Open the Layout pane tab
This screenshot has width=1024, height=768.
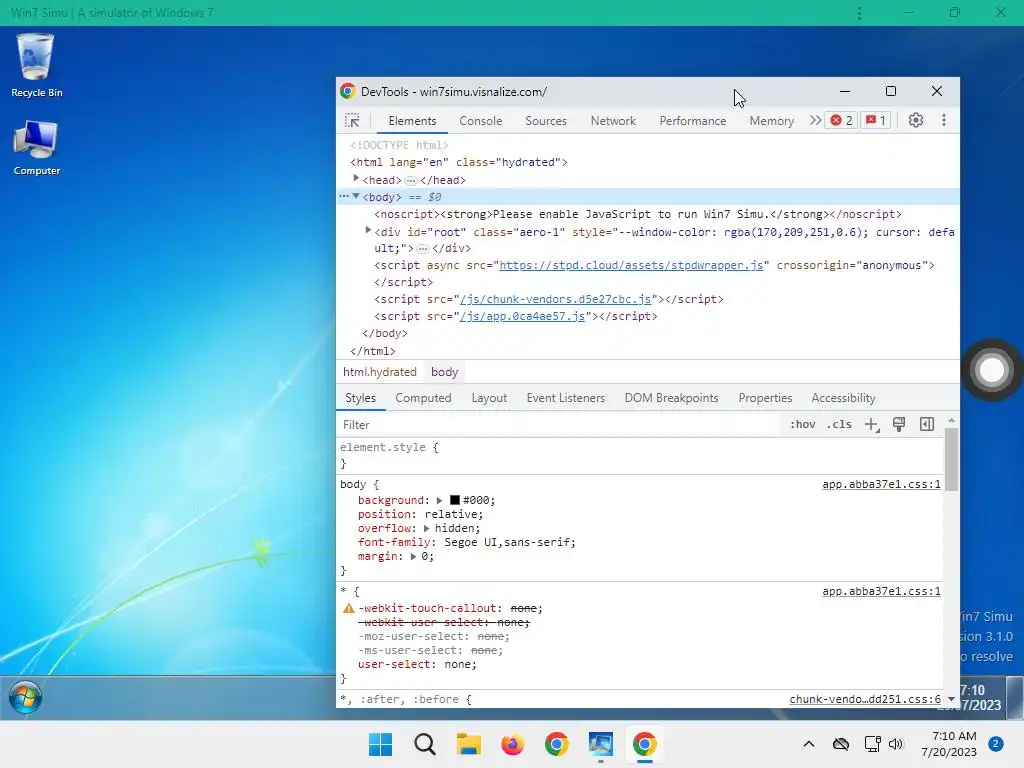pyautogui.click(x=489, y=398)
